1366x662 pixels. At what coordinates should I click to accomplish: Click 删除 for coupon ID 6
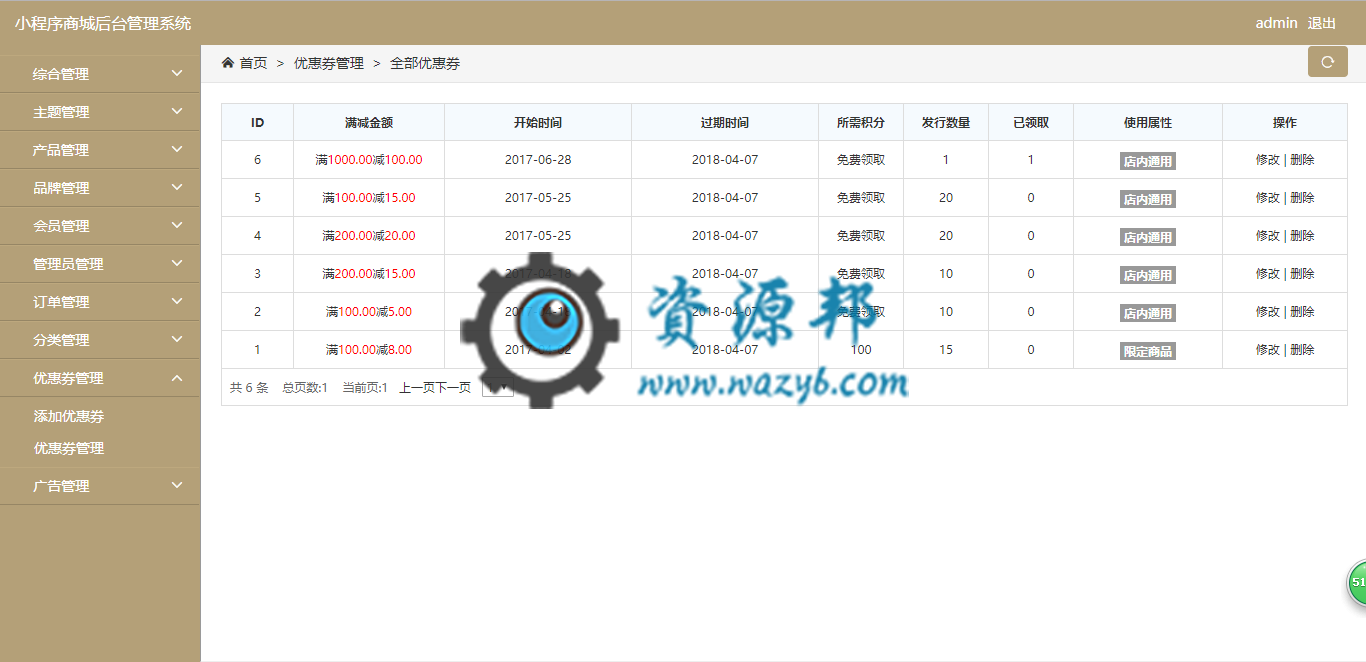[x=1302, y=160]
